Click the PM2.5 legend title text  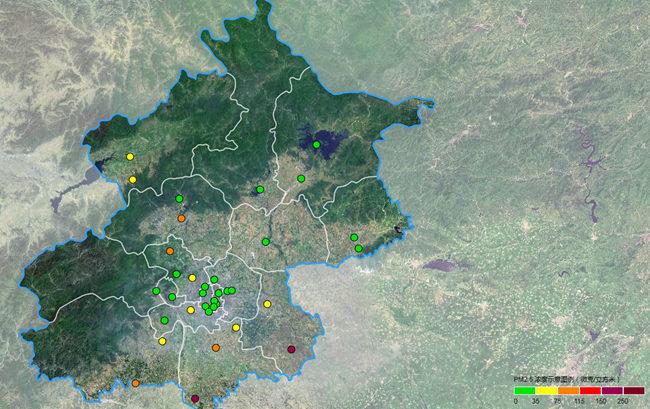point(564,381)
